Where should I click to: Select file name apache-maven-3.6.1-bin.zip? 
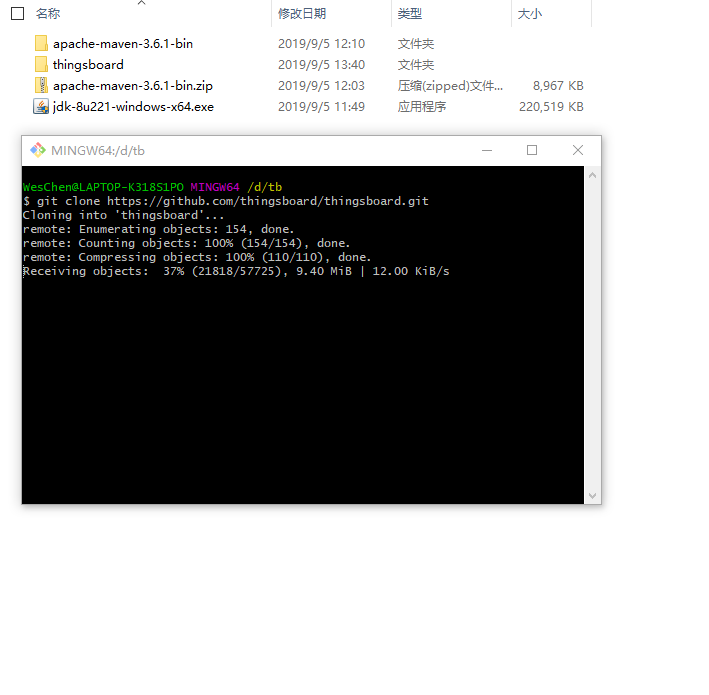coord(133,85)
